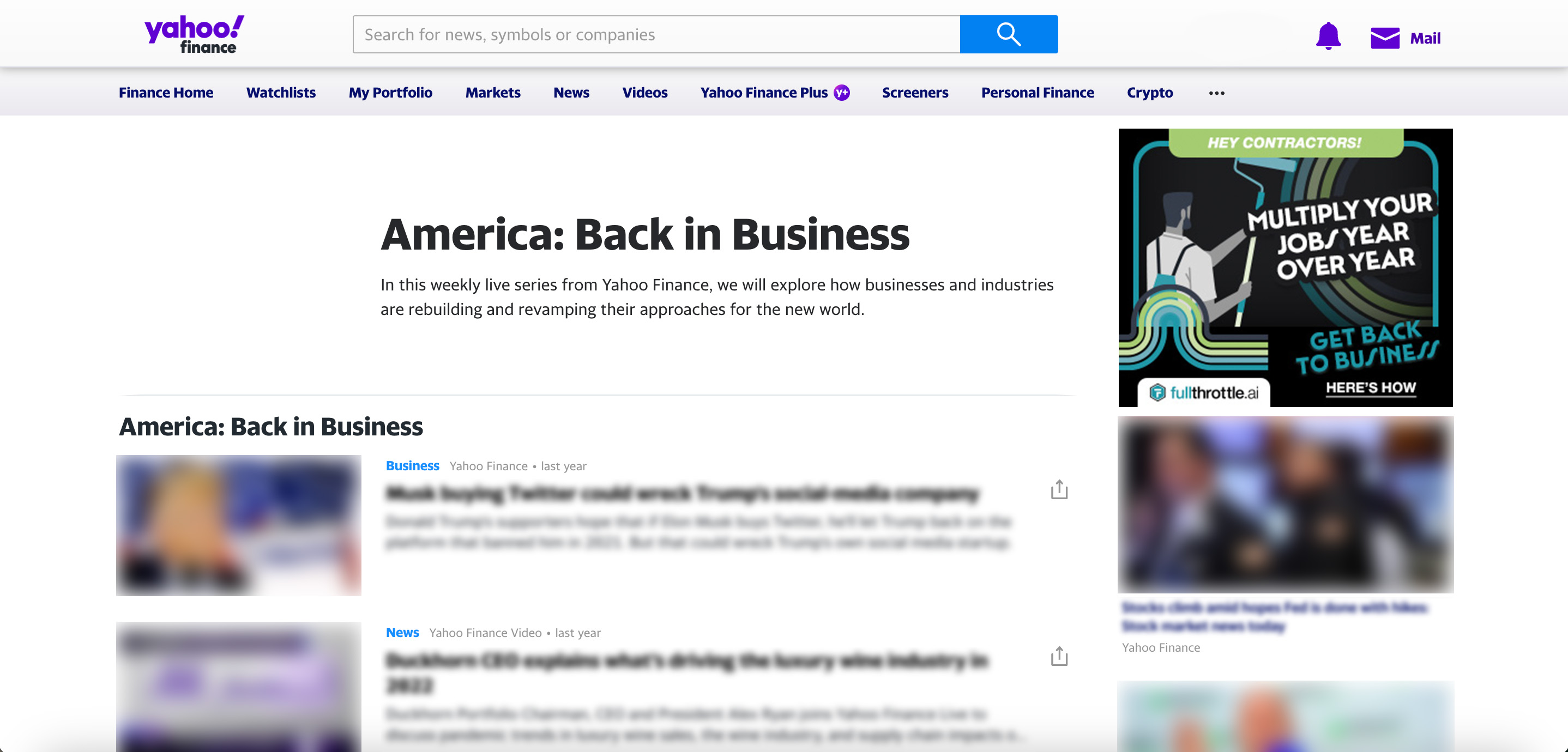Screen dimensions: 1568x752
Task: Open My Portfolio in the nav bar
Action: 390,93
